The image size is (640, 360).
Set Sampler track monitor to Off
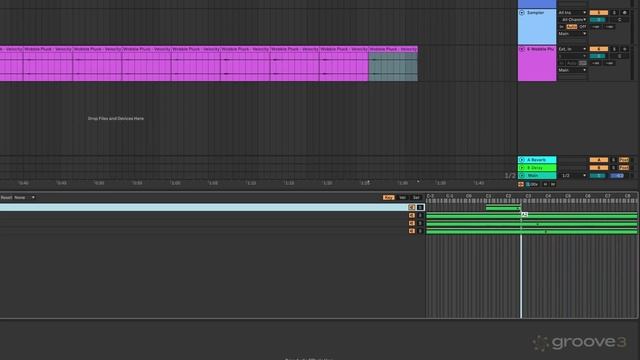[582, 27]
